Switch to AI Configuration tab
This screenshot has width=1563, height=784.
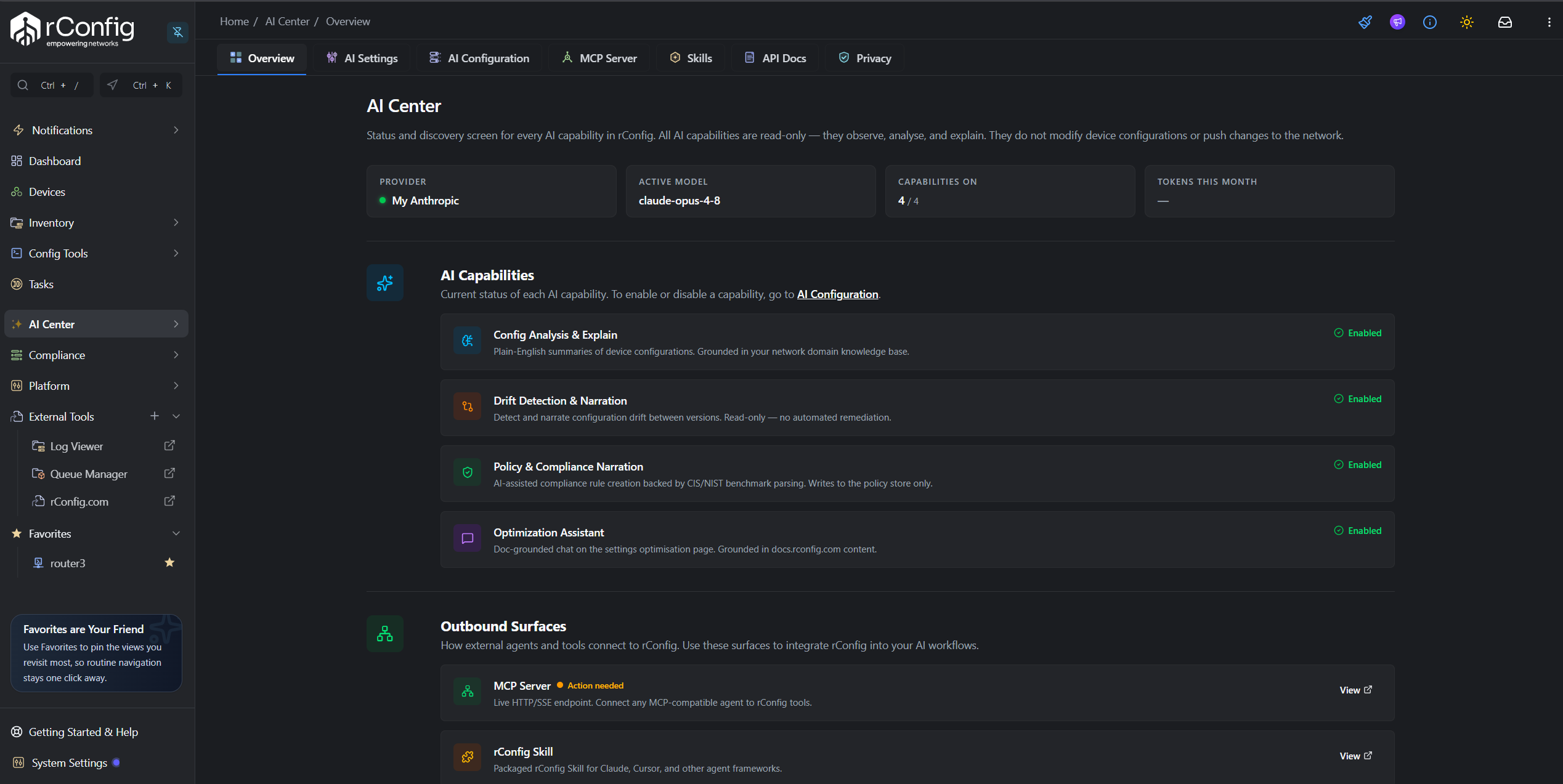click(x=479, y=59)
